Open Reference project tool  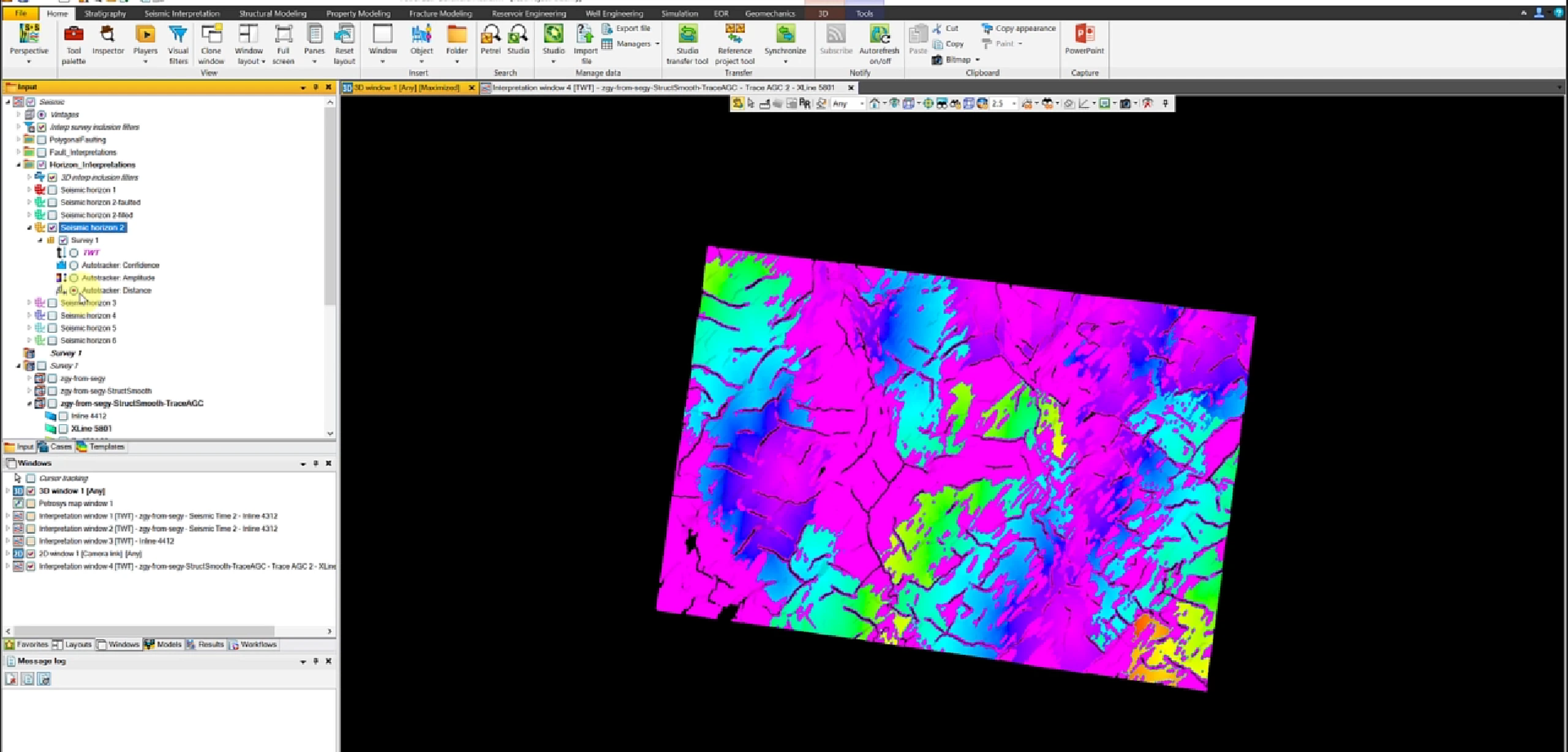[735, 45]
